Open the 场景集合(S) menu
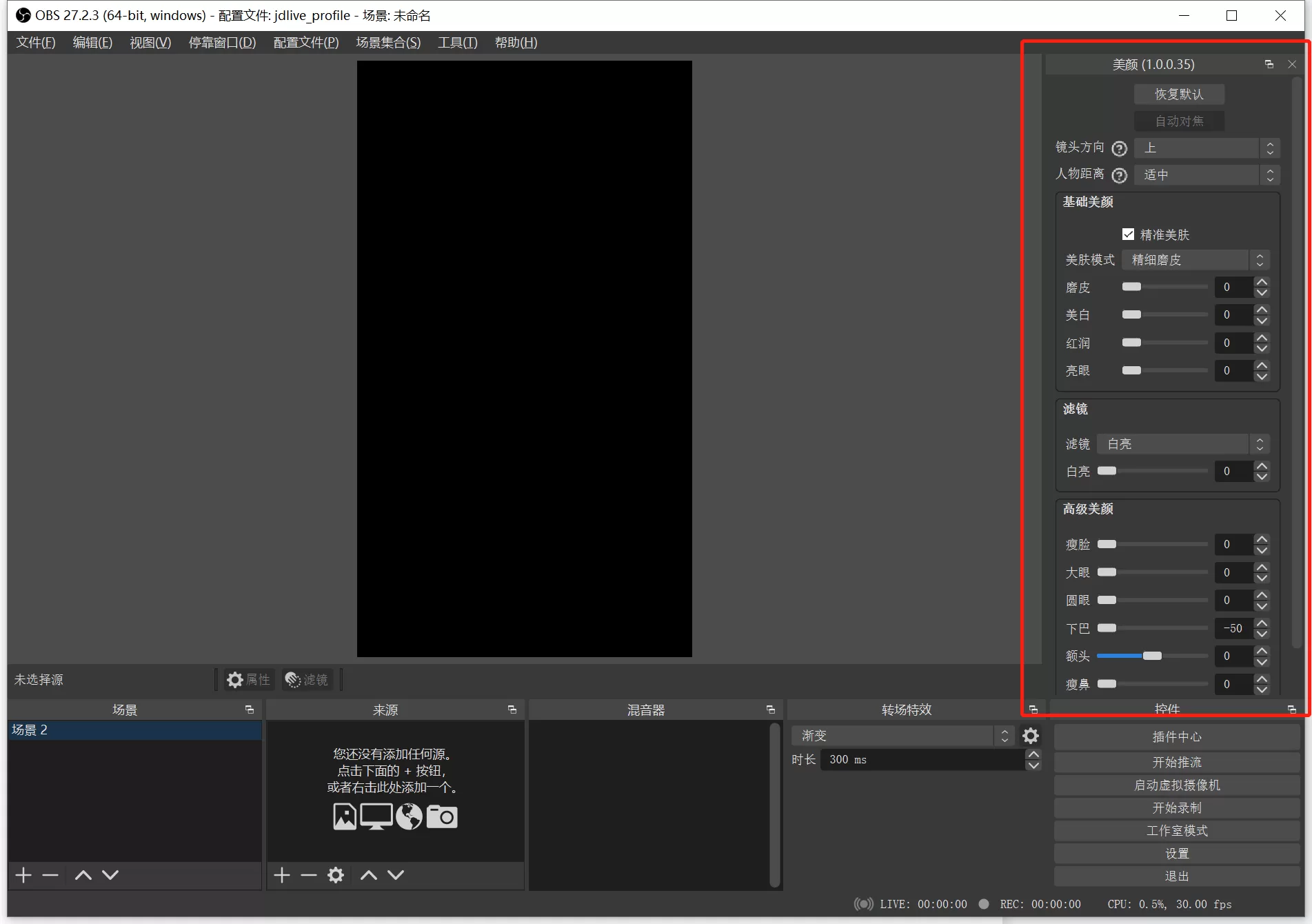This screenshot has width=1312, height=924. (x=388, y=43)
